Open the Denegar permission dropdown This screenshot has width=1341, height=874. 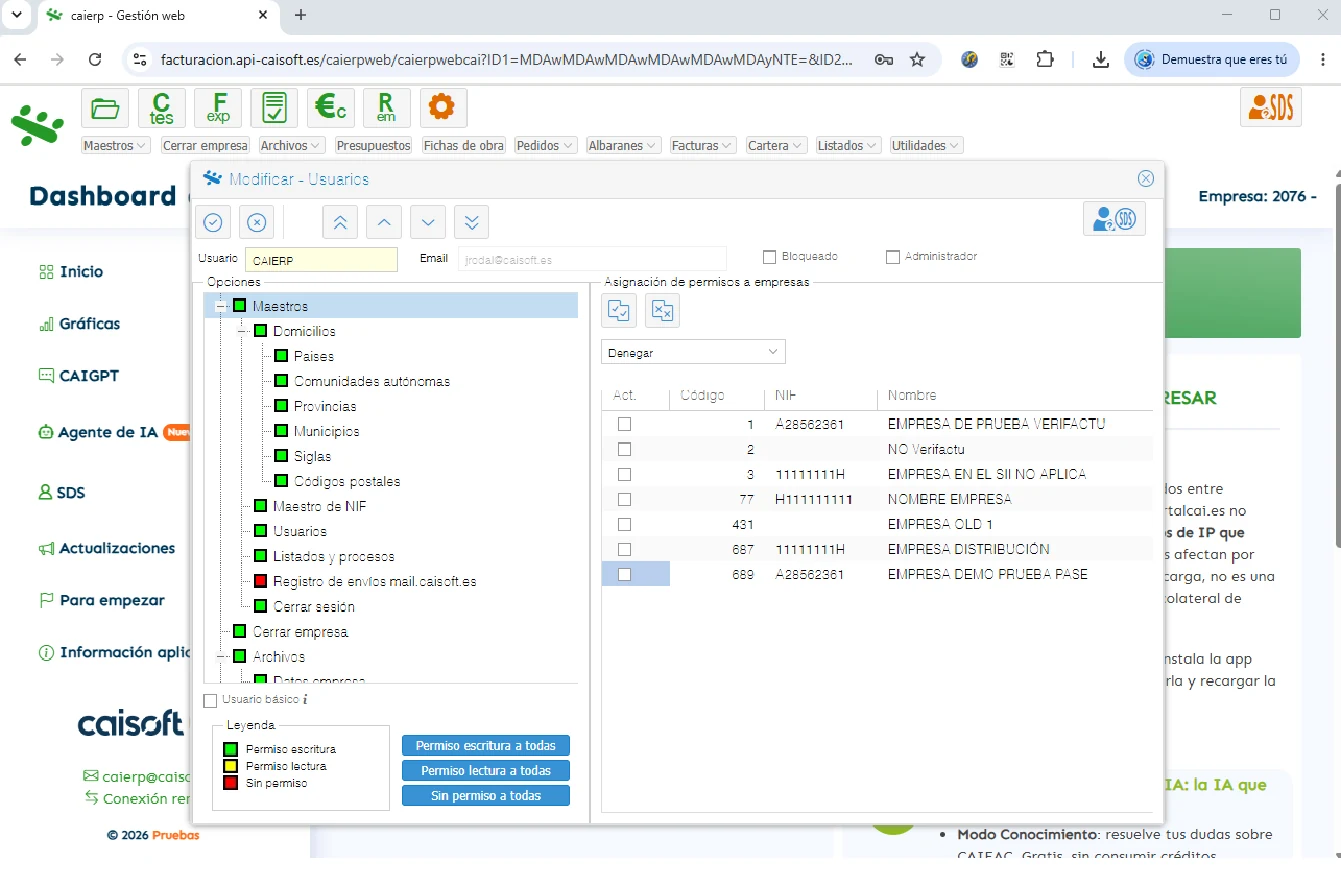(x=693, y=352)
